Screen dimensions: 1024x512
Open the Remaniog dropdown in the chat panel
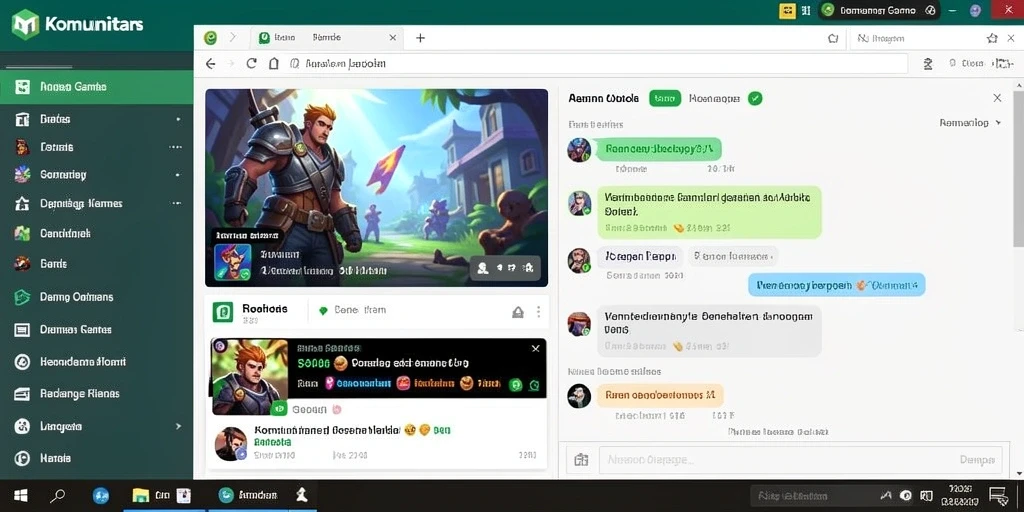pos(970,123)
